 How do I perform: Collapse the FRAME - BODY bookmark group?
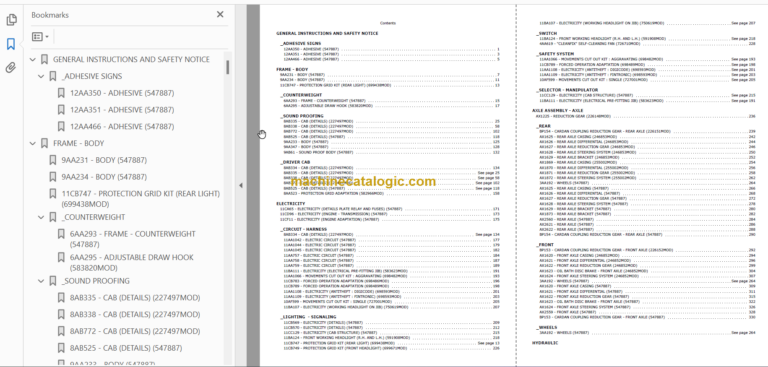tap(33, 144)
